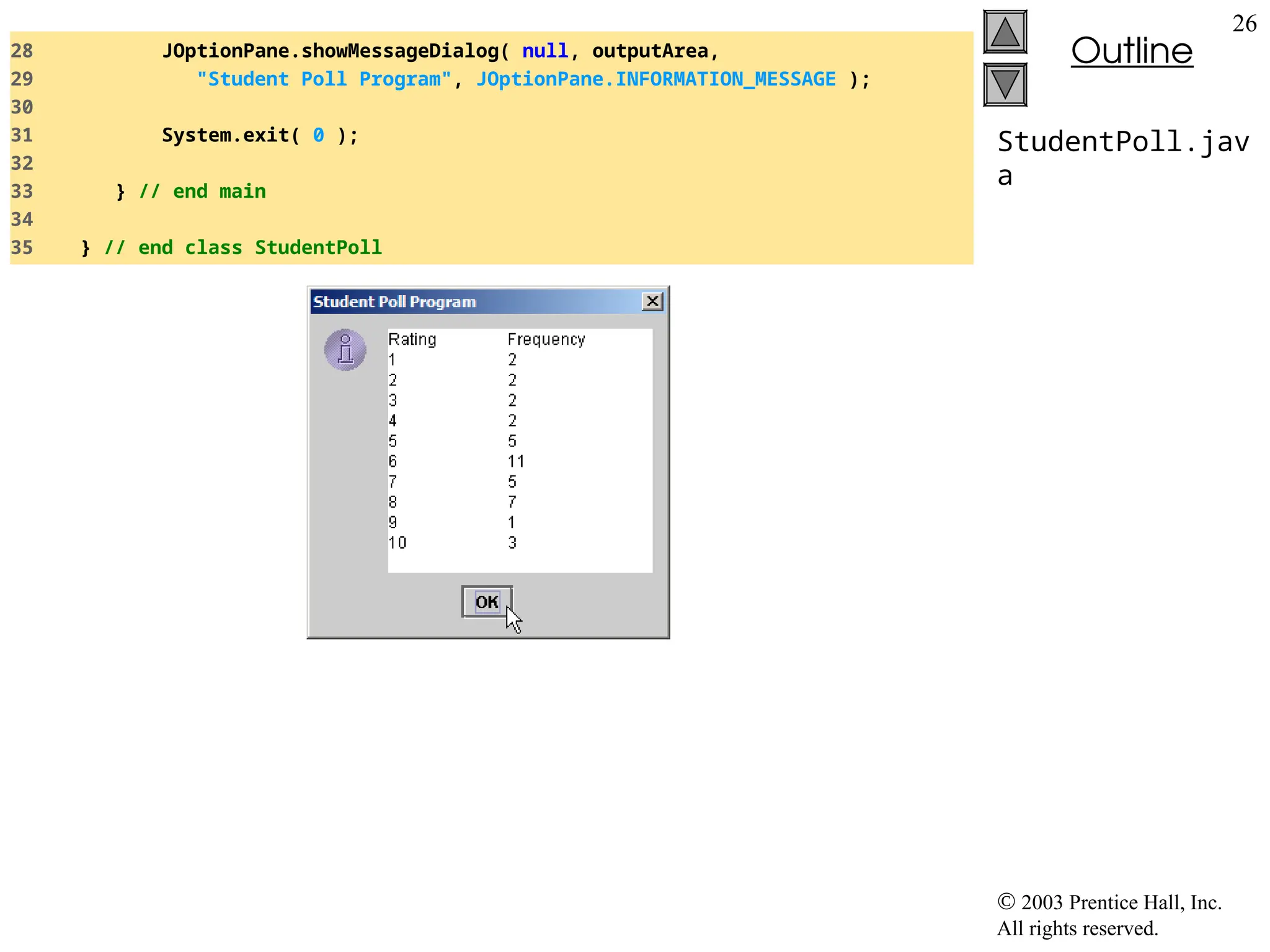Click the "Student Poll Program" string in code

[324, 79]
